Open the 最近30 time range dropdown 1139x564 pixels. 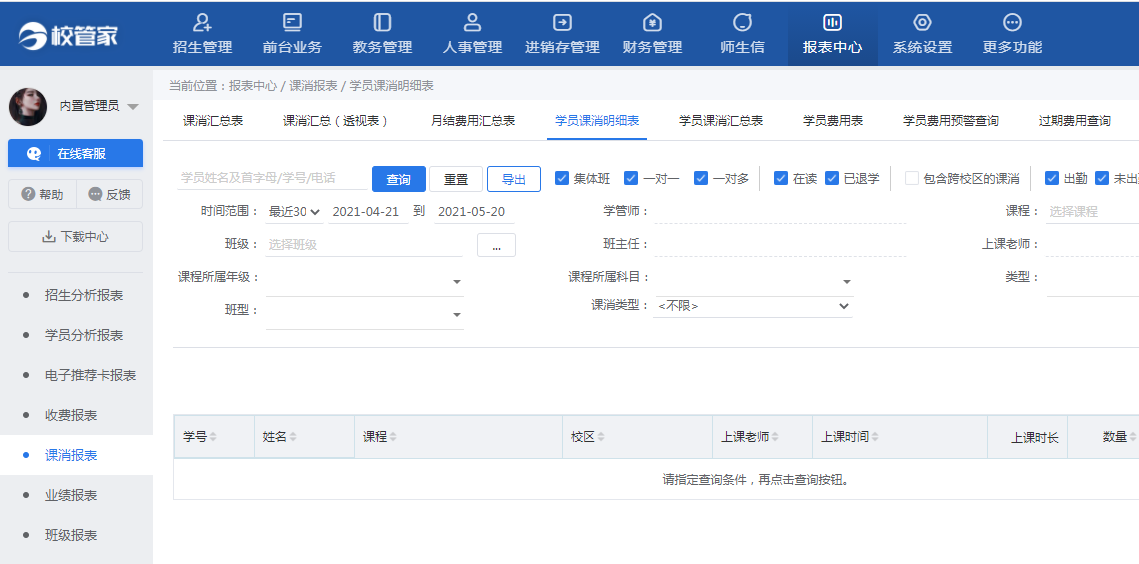pos(294,212)
